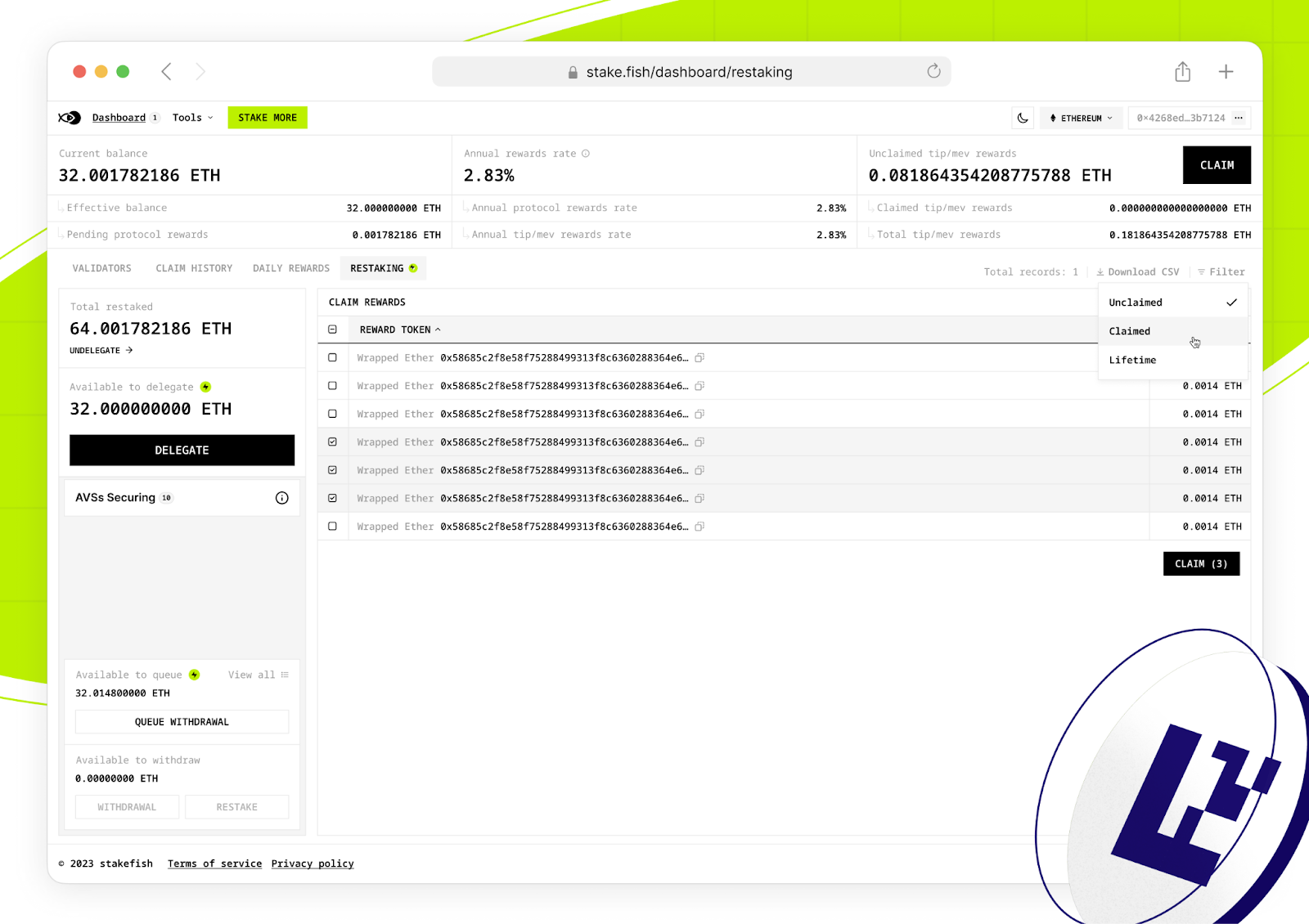This screenshot has width=1309, height=924.
Task: Click the lock icon in the address bar
Action: (x=573, y=72)
